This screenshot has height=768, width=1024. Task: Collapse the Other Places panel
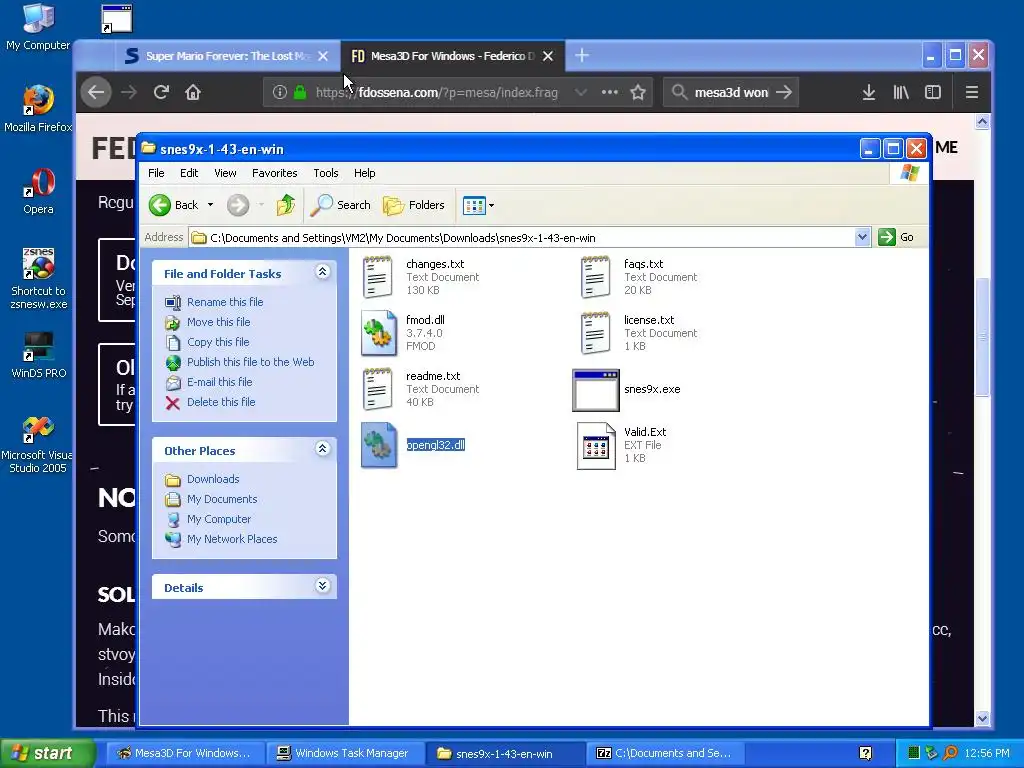tap(323, 449)
